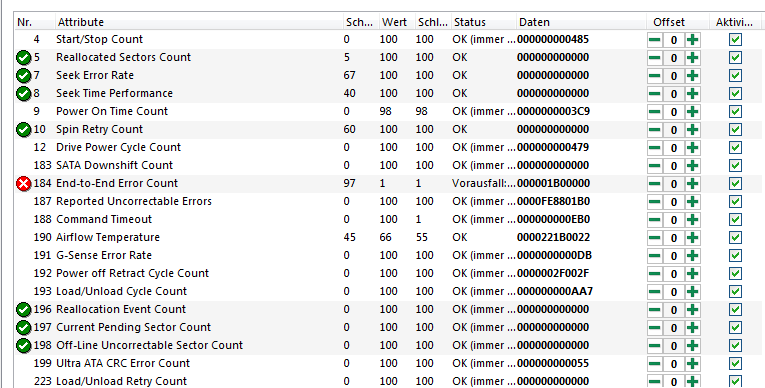Screen dimensions: 765x388
Task: Click green check icon for Current Pending Sector Count
Action: coord(23,327)
